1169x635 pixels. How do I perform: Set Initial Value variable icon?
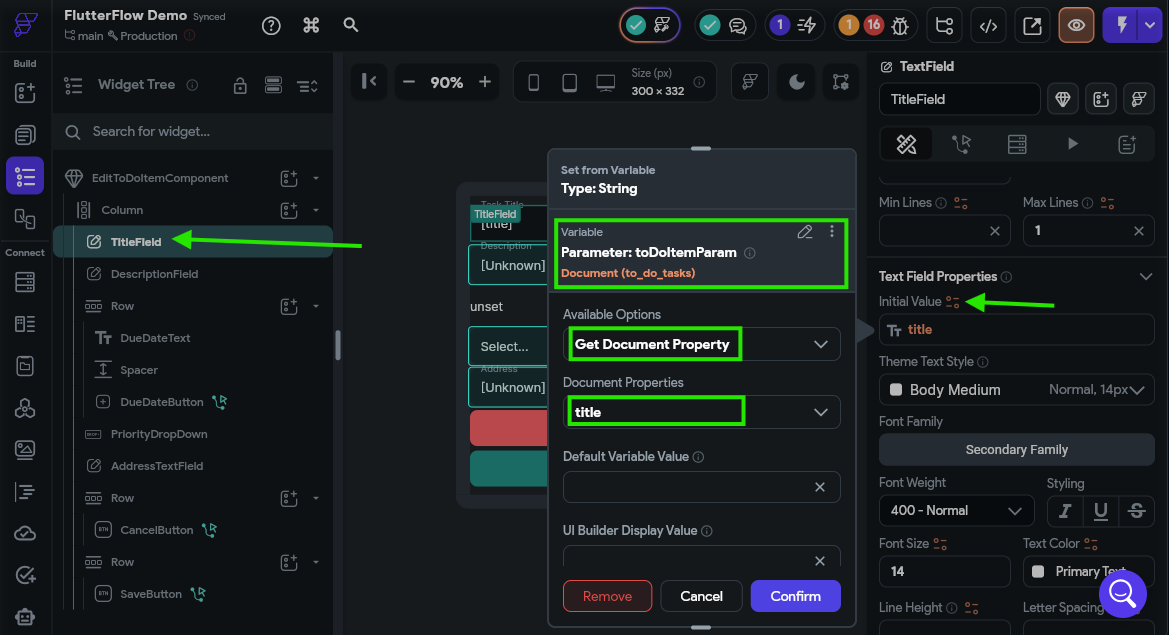click(x=953, y=302)
